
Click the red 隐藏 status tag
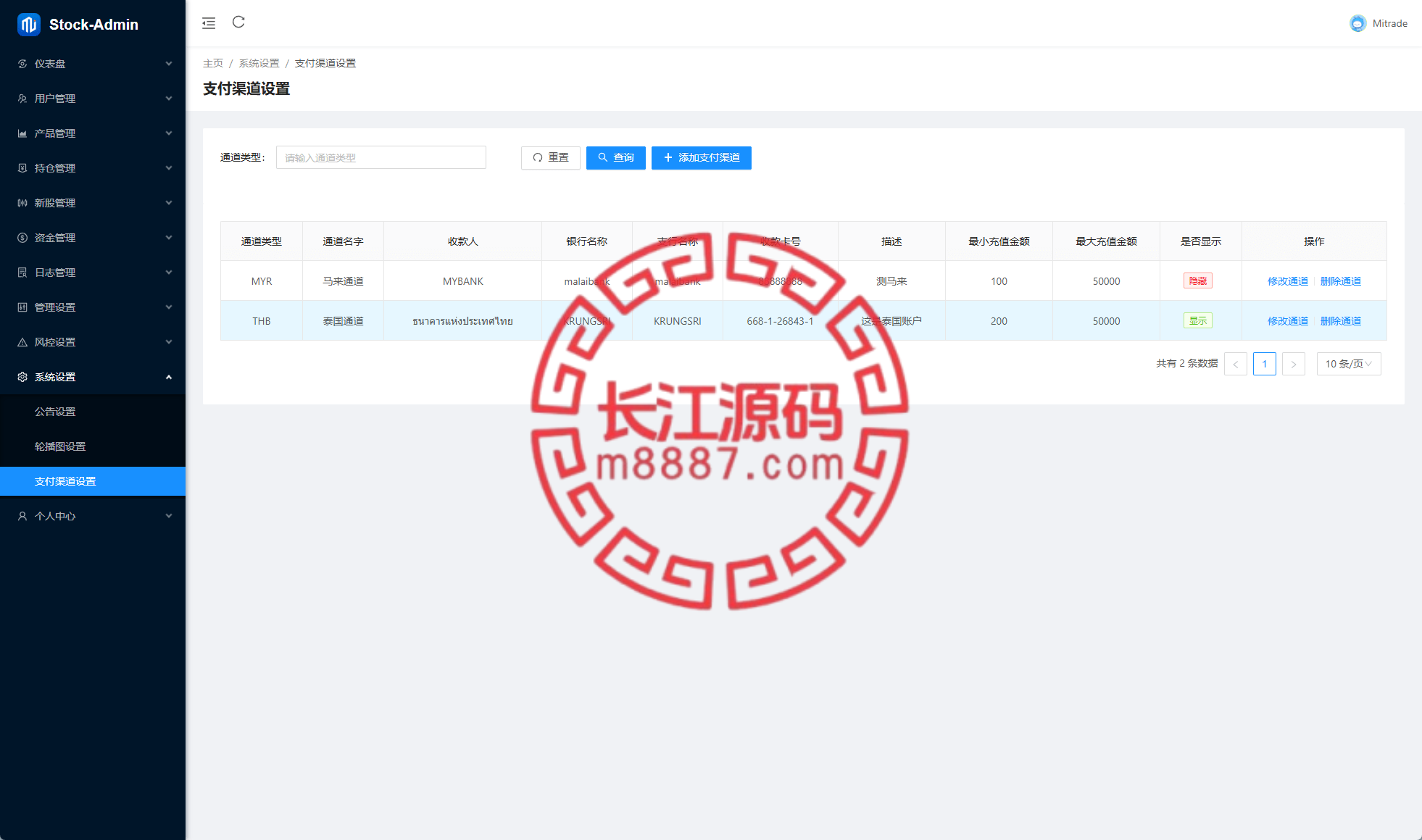(x=1197, y=280)
